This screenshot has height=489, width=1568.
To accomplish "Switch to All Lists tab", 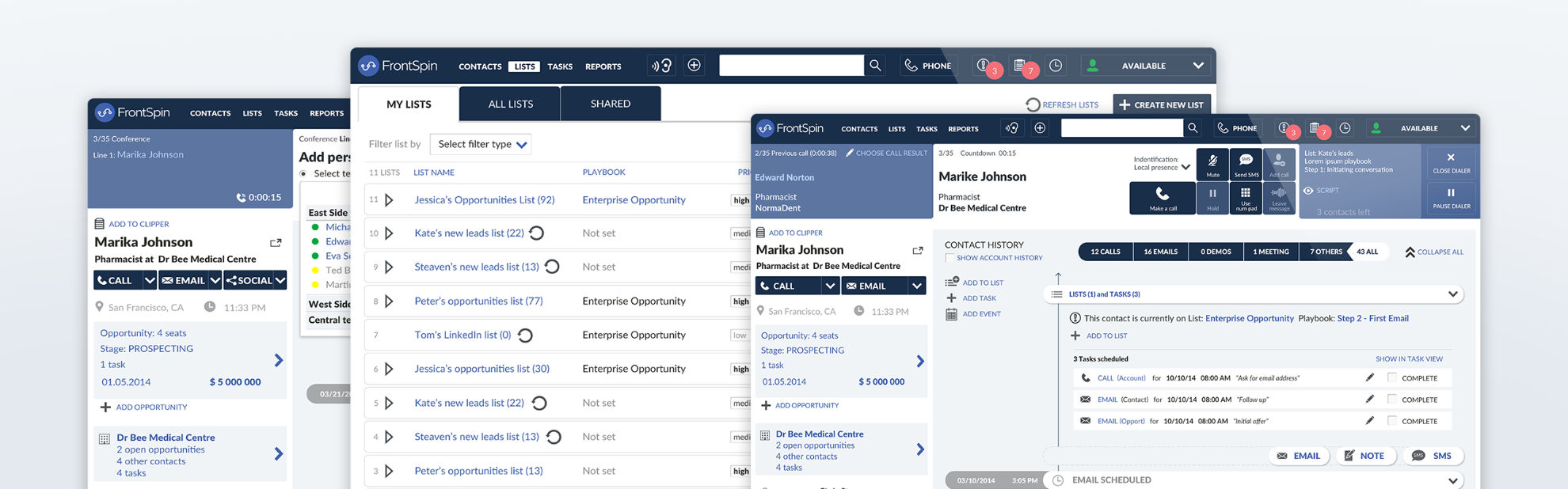I will (510, 104).
